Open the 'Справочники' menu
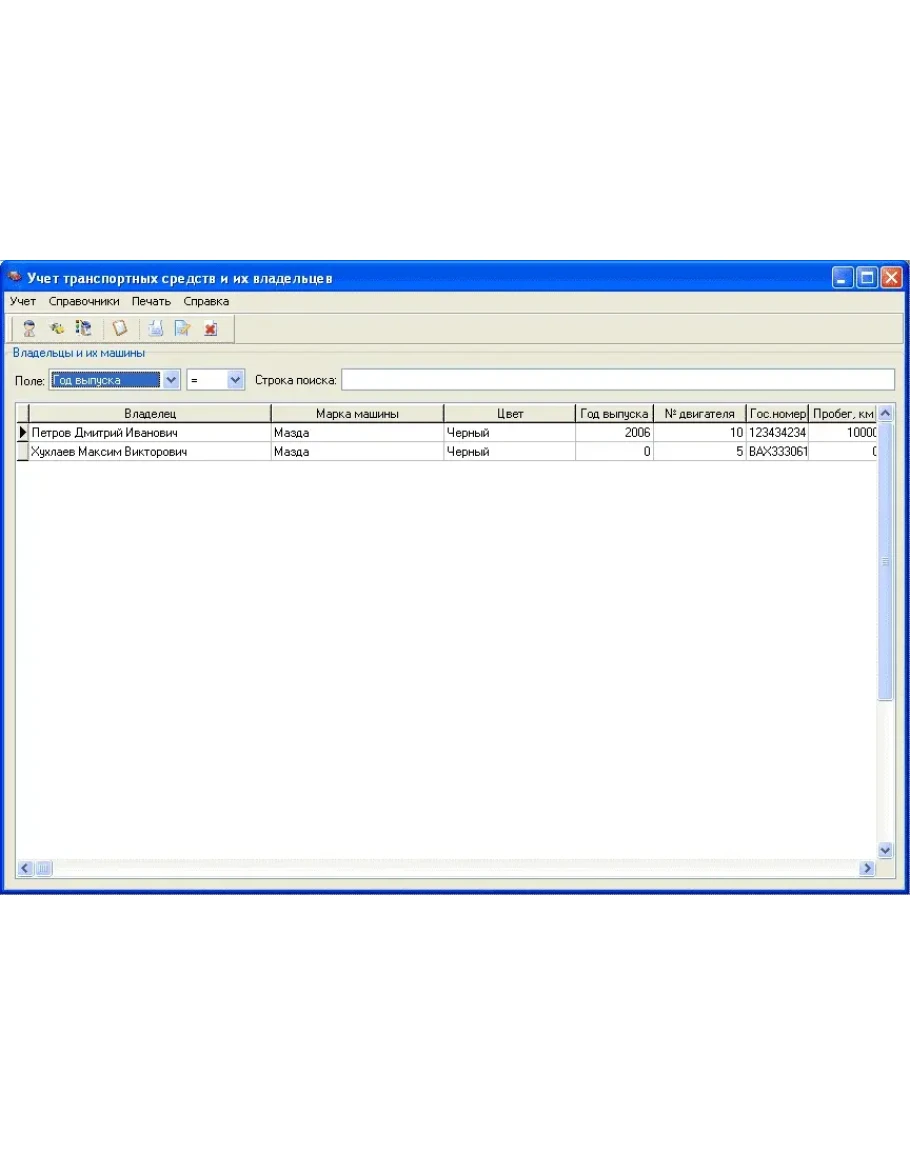Screen dimensions: 910x1155 [x=84, y=301]
